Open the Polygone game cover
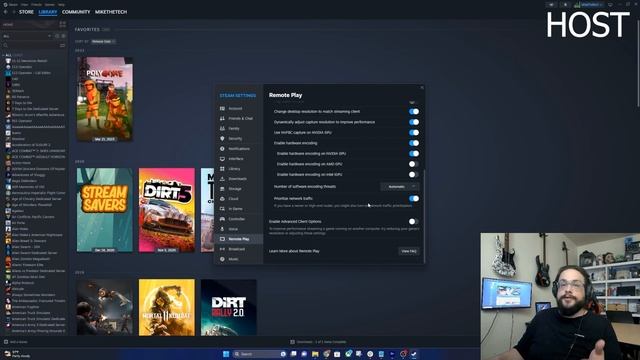 point(104,99)
